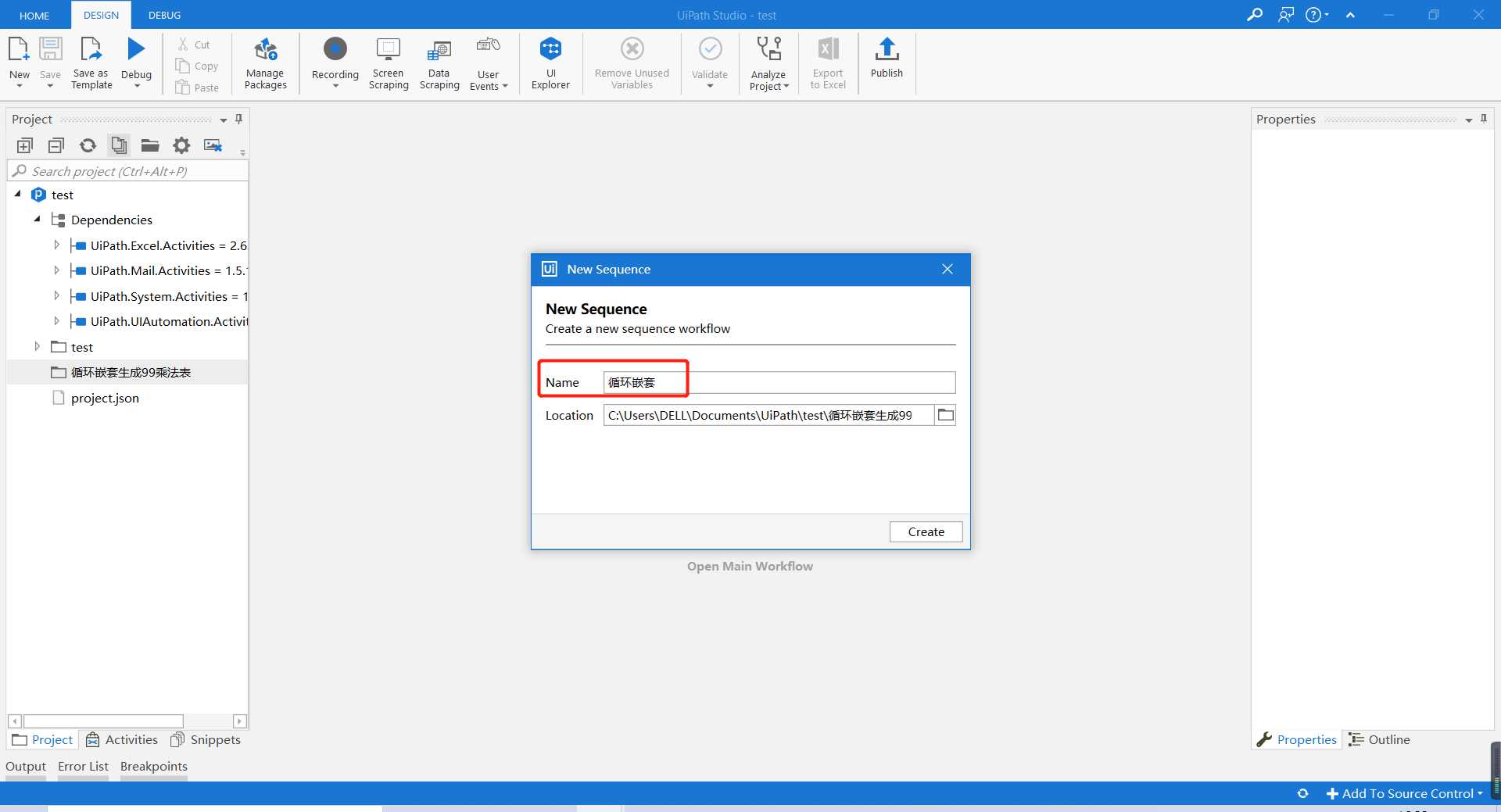The width and height of the screenshot is (1501, 812).
Task: Open the Debug dropdown arrow
Action: coord(137,86)
